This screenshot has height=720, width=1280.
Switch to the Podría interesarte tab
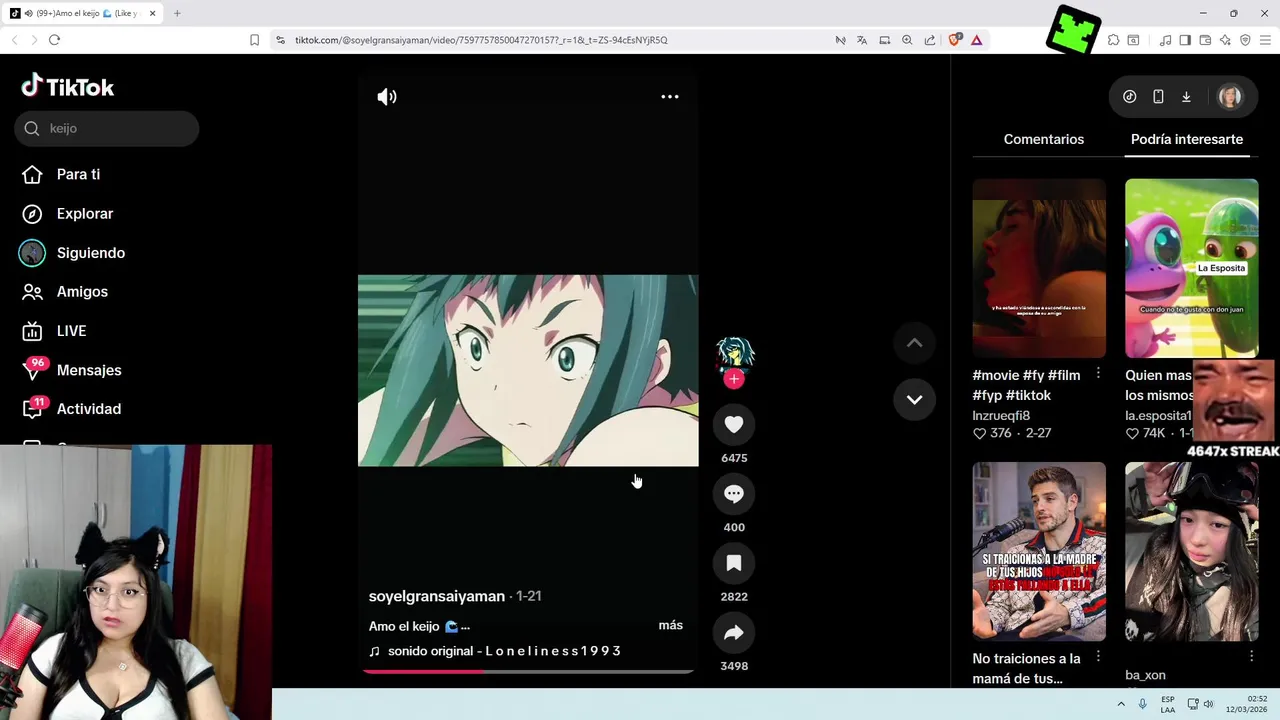[1187, 139]
